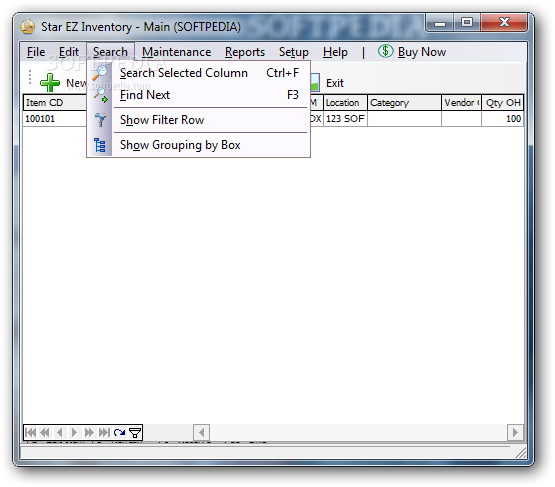The width and height of the screenshot is (555, 487).
Task: Click the filter funnel in navigator bar
Action: coord(135,432)
